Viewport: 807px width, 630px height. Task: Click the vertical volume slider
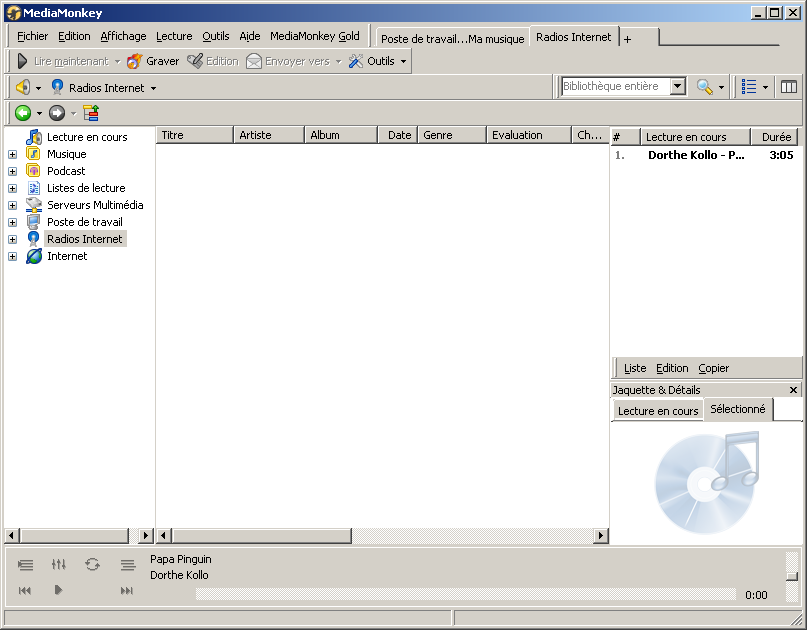793,576
